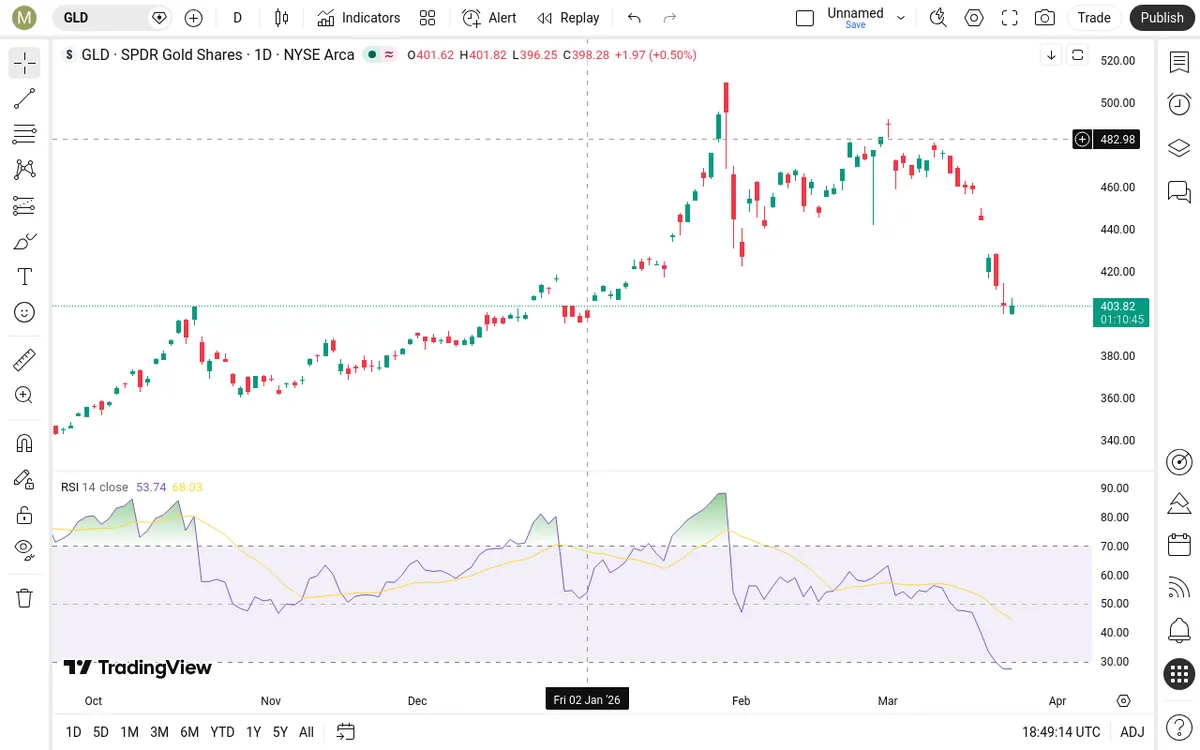Select the 1Y time range

253,732
